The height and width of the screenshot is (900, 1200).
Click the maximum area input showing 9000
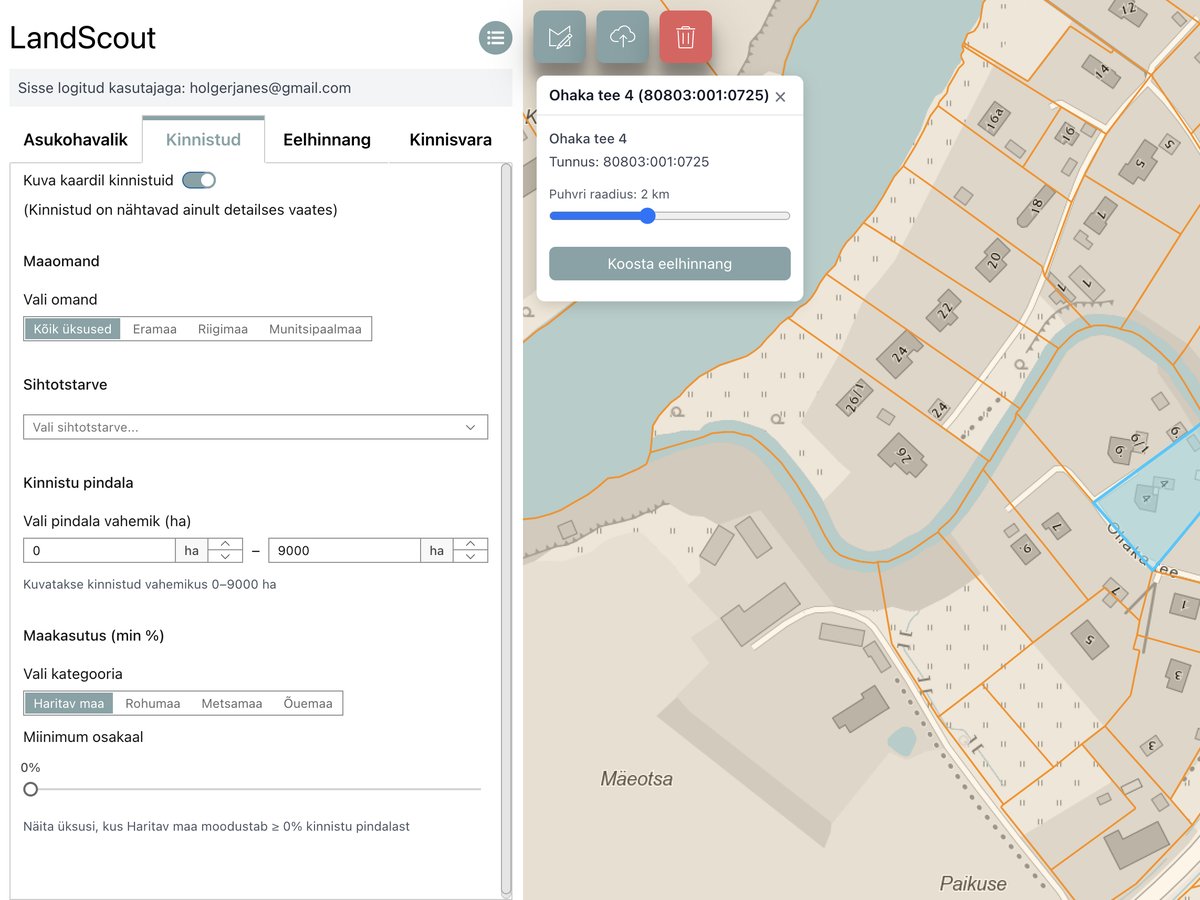[344, 550]
